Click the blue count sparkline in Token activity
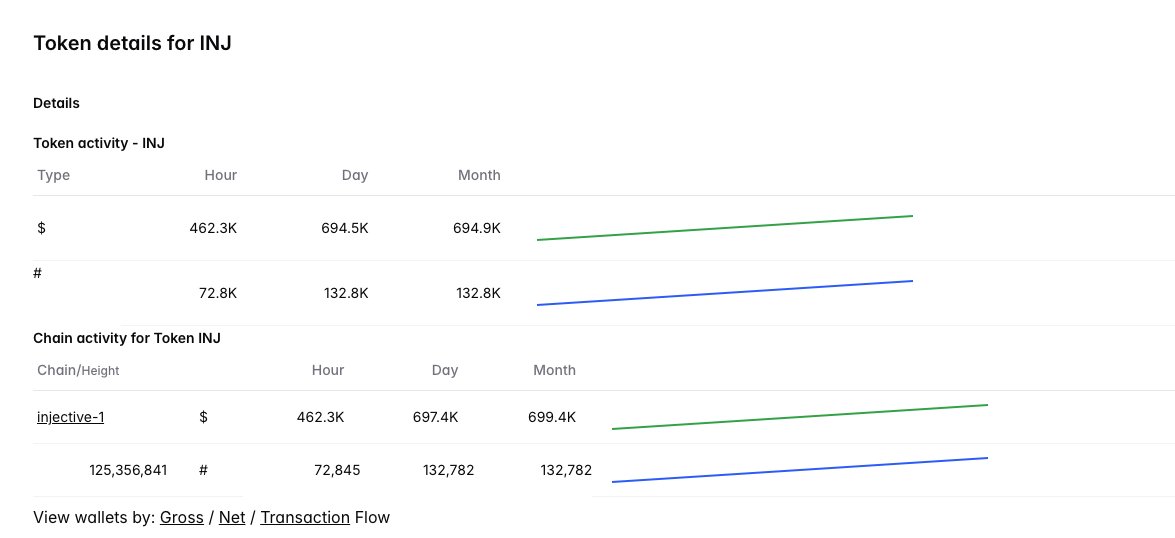Viewport: 1175px width, 538px height. click(725, 293)
